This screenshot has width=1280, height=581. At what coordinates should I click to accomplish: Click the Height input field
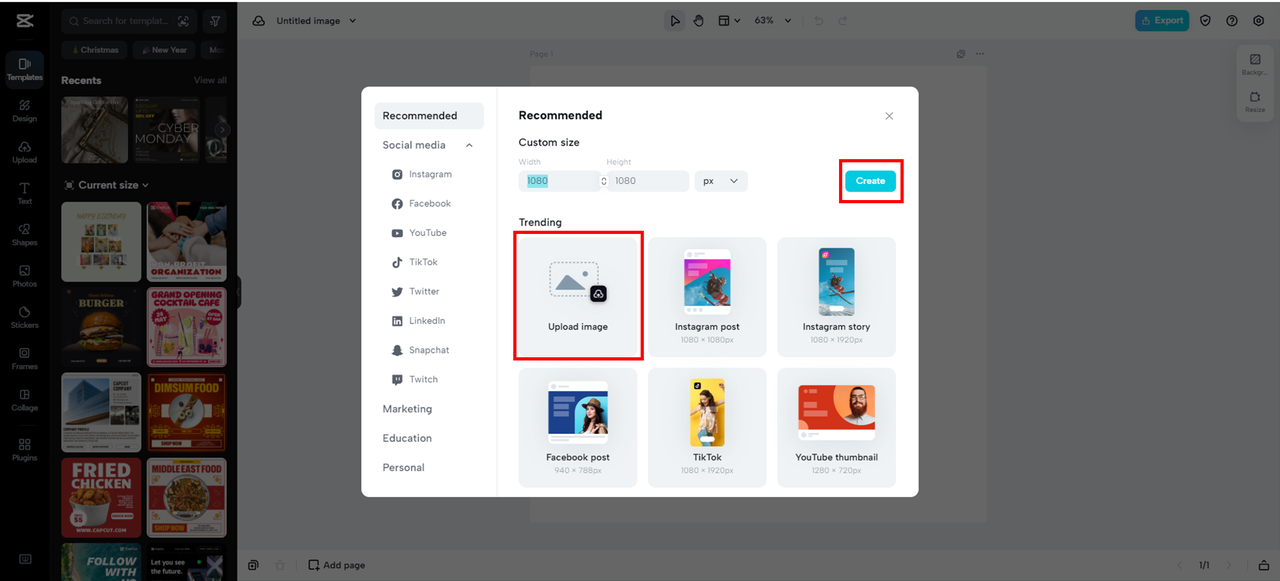[x=647, y=181]
